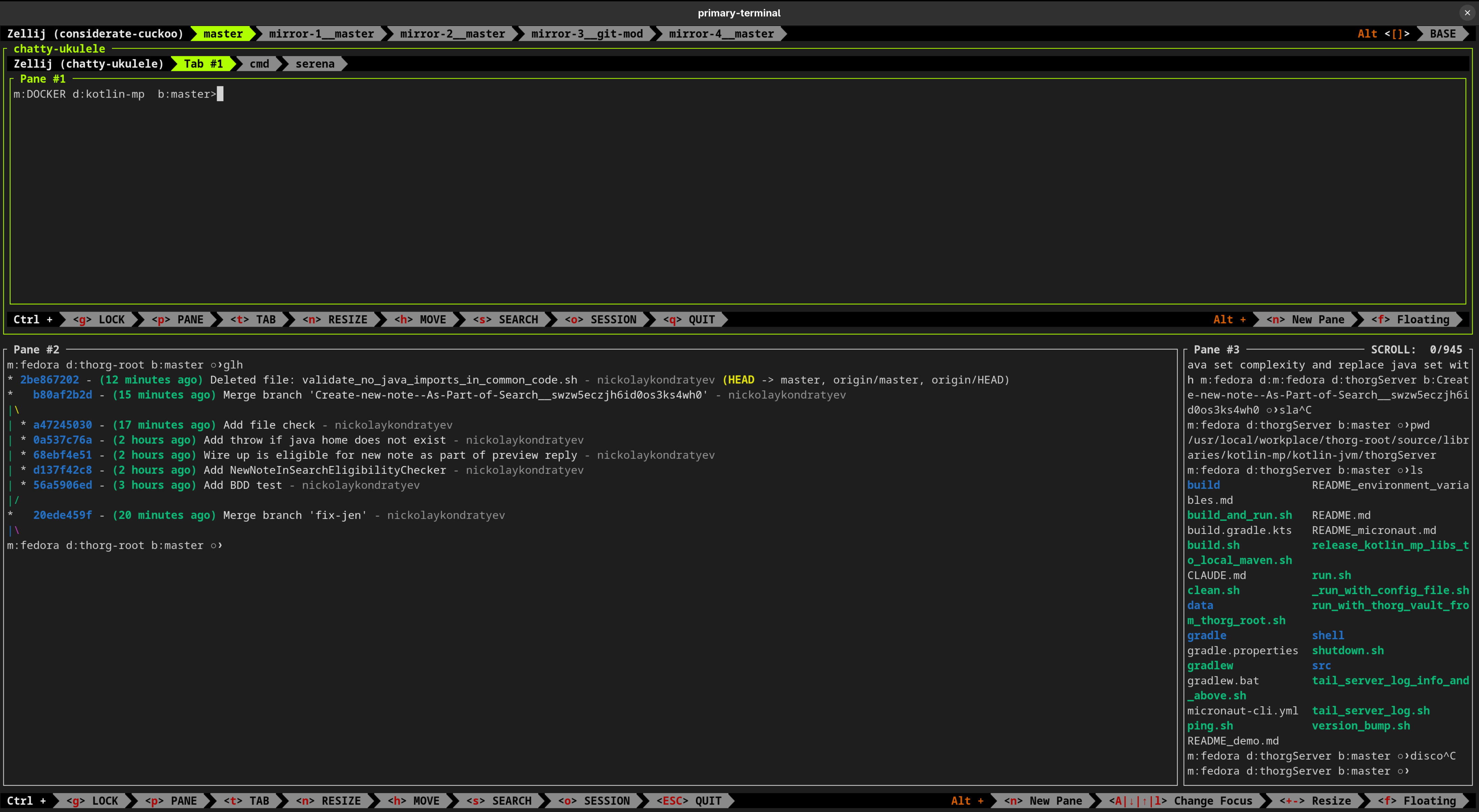Open the mirror-3__git-mod tab
Screen dimensions: 1479x812
[586, 34]
